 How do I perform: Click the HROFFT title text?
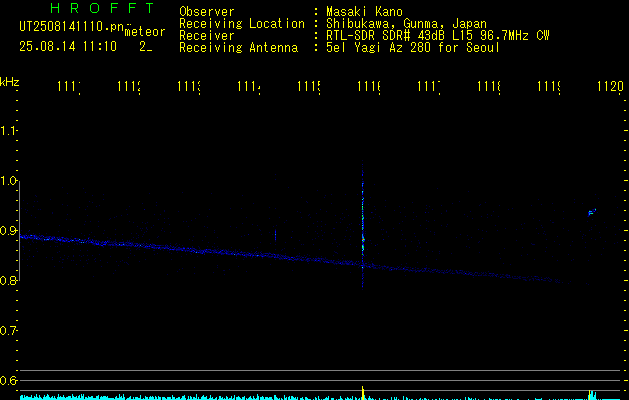click(102, 8)
